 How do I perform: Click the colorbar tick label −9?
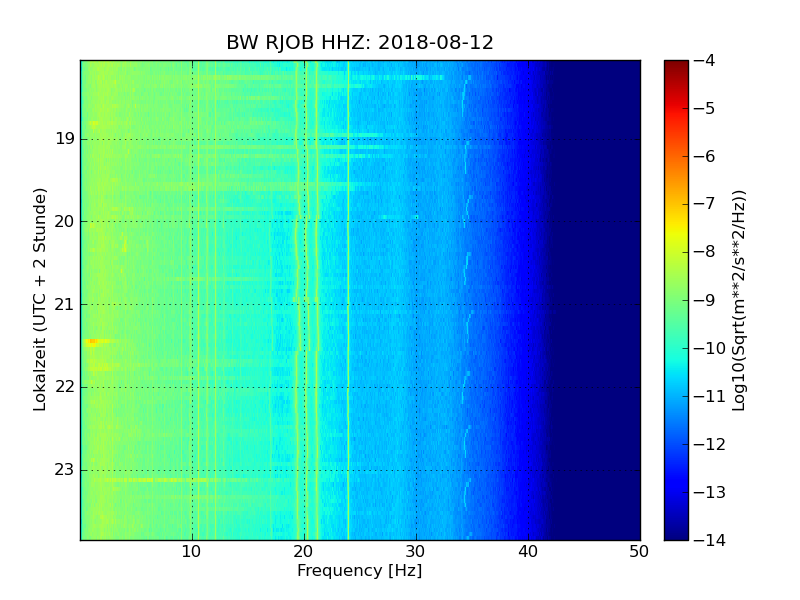705,300
